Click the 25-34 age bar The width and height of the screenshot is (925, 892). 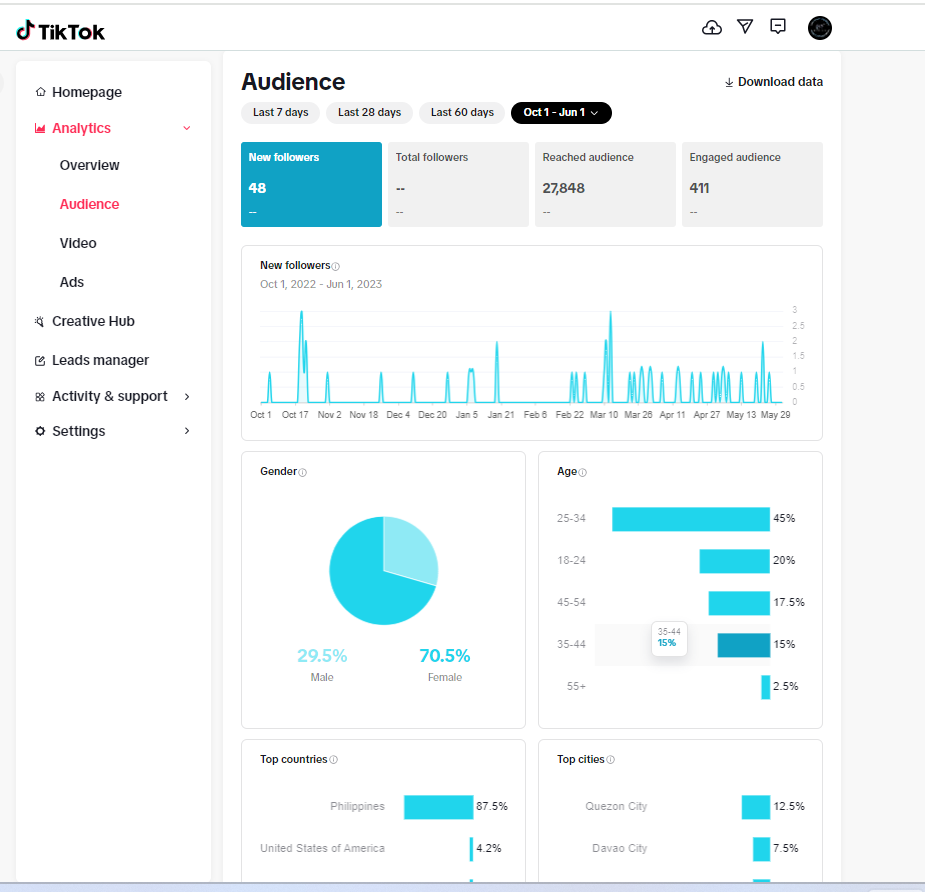coord(691,520)
